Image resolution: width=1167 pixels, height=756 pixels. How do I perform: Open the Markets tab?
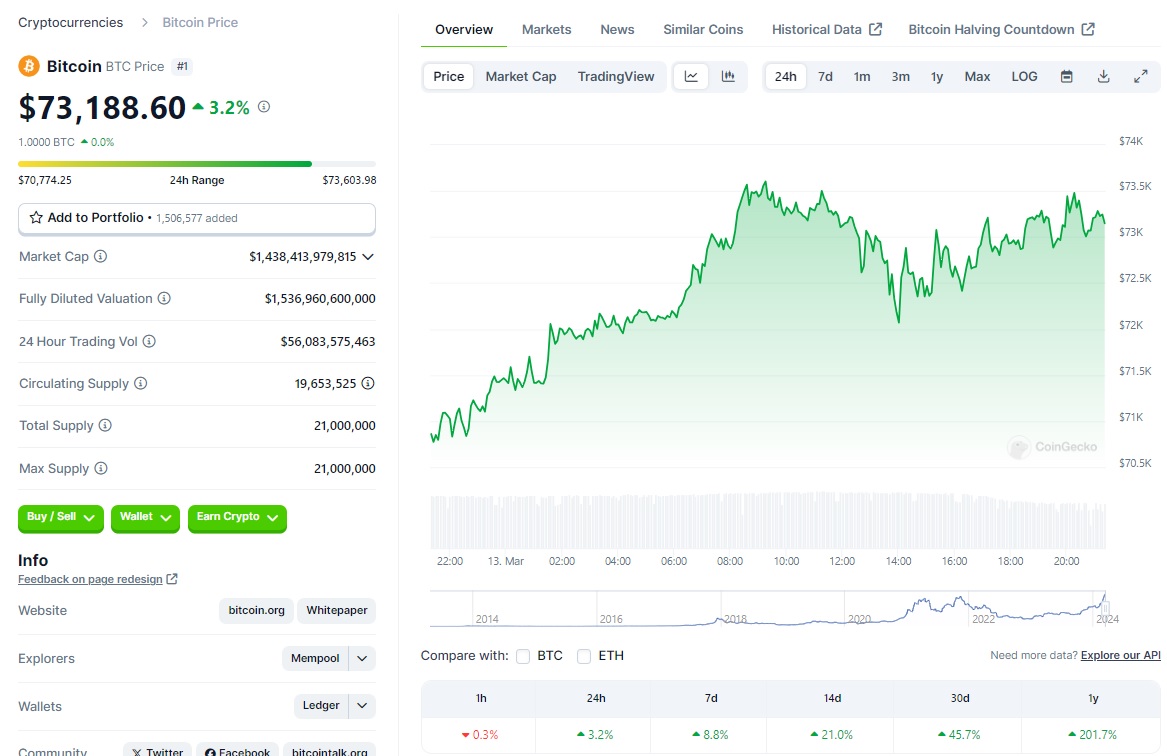[546, 30]
